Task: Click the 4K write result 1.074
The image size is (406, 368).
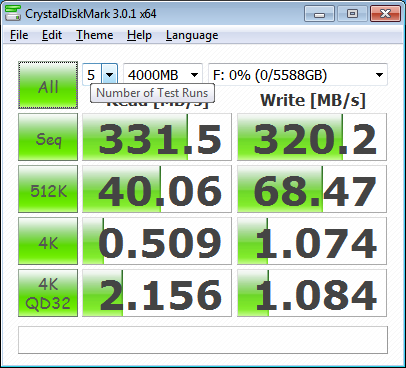Action: point(312,241)
